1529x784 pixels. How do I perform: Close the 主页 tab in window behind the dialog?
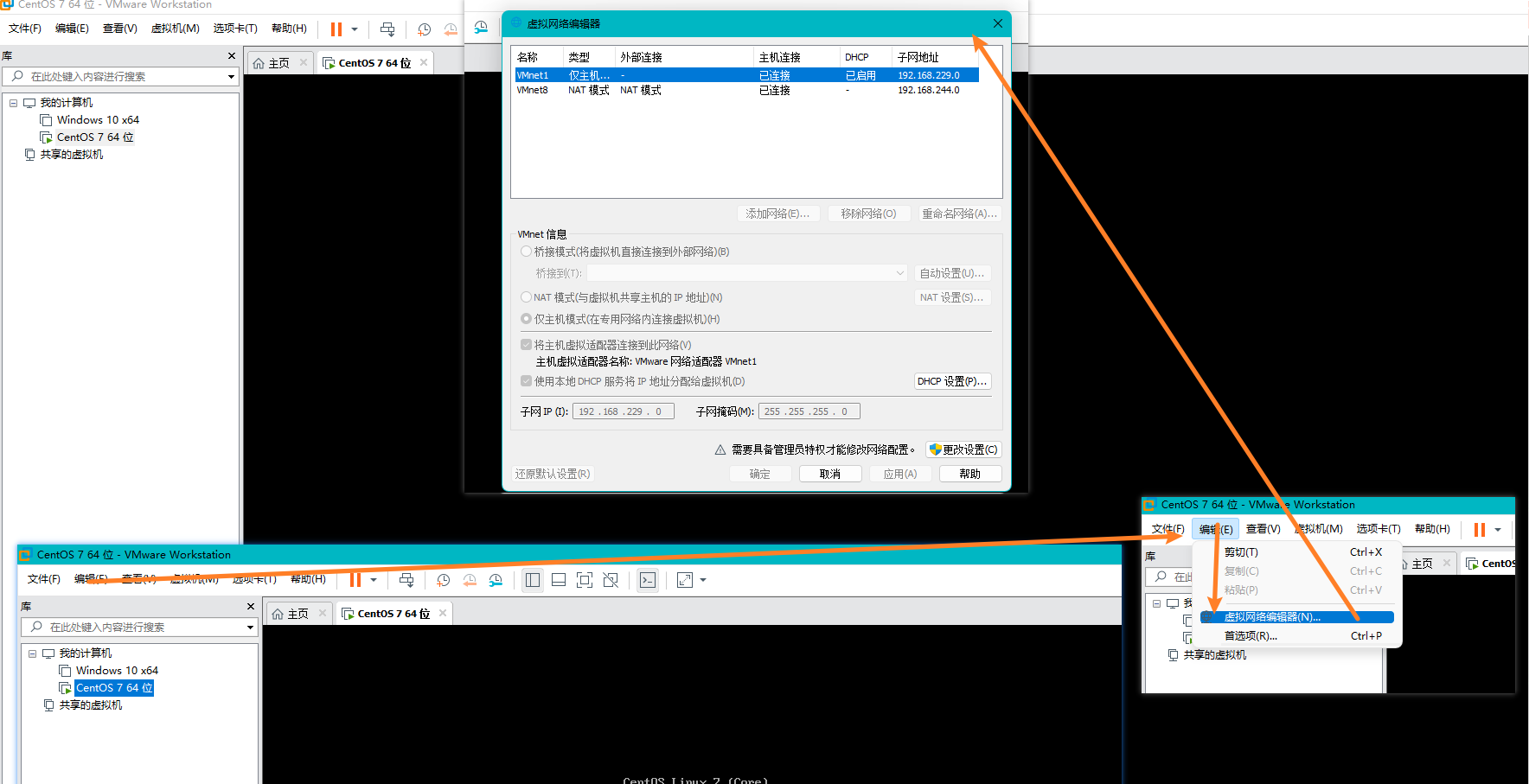pos(304,62)
